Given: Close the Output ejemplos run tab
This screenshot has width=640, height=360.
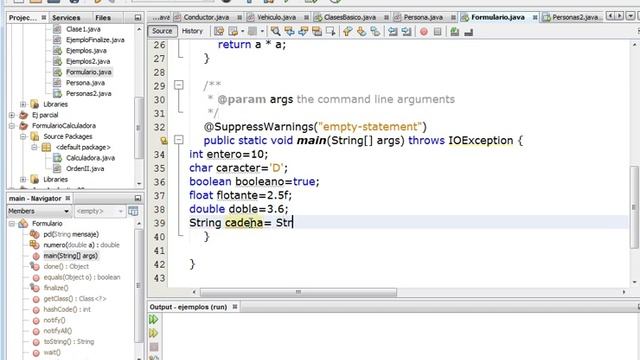Looking at the screenshot, I should click(x=235, y=307).
